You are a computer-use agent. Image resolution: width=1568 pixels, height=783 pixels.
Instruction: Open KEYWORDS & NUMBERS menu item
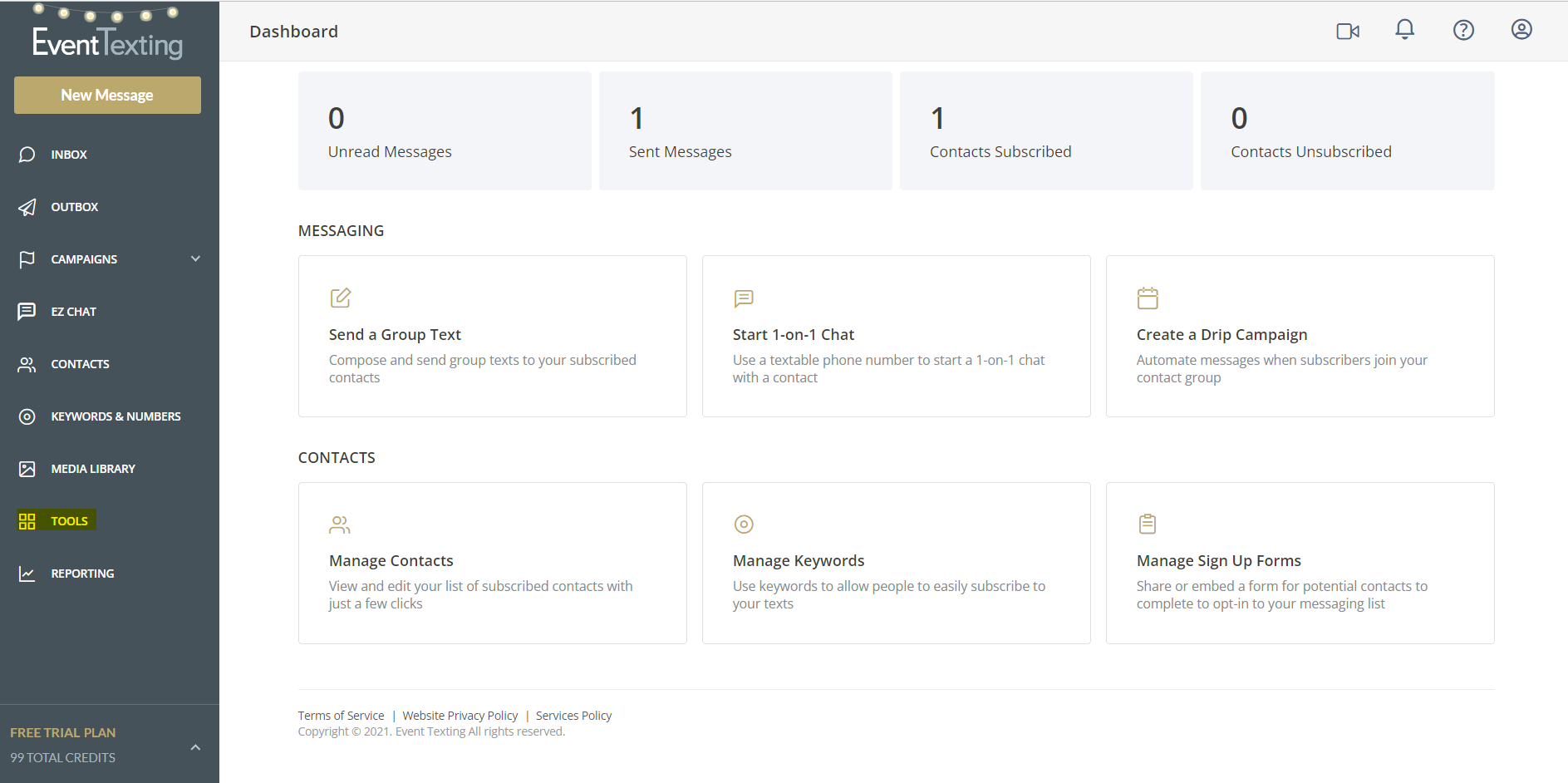116,416
